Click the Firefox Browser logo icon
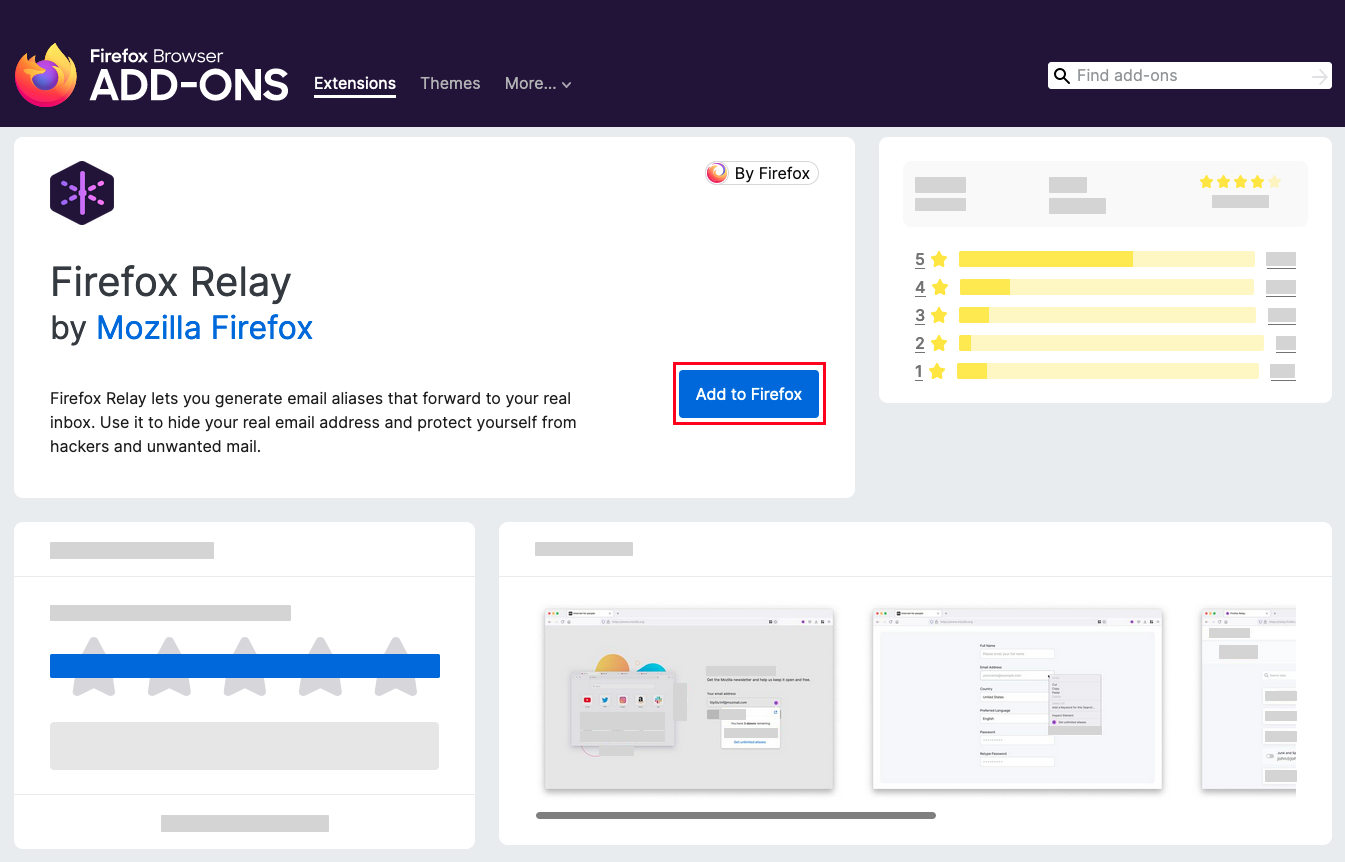 pos(46,75)
